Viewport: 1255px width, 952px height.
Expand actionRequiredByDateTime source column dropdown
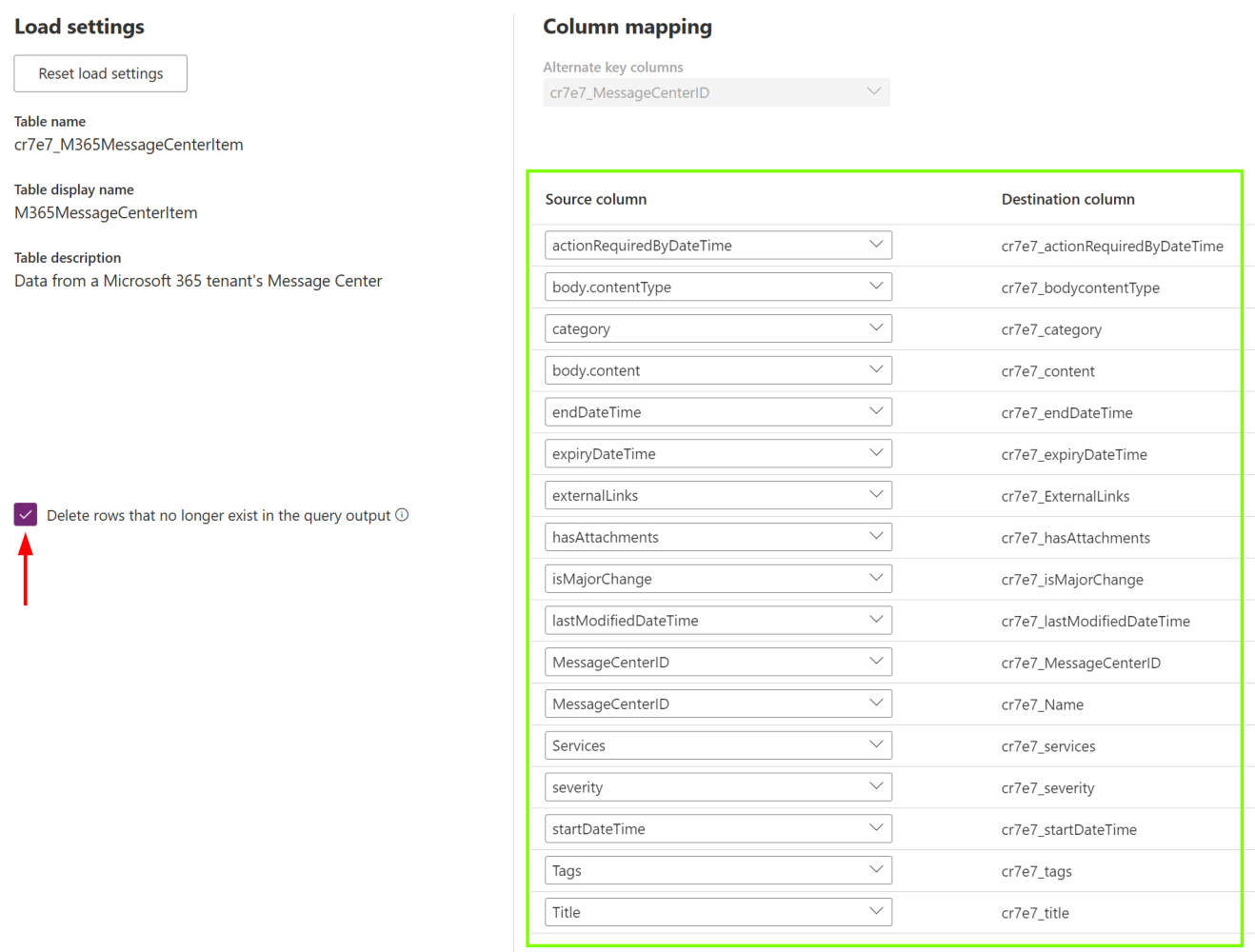(718, 246)
